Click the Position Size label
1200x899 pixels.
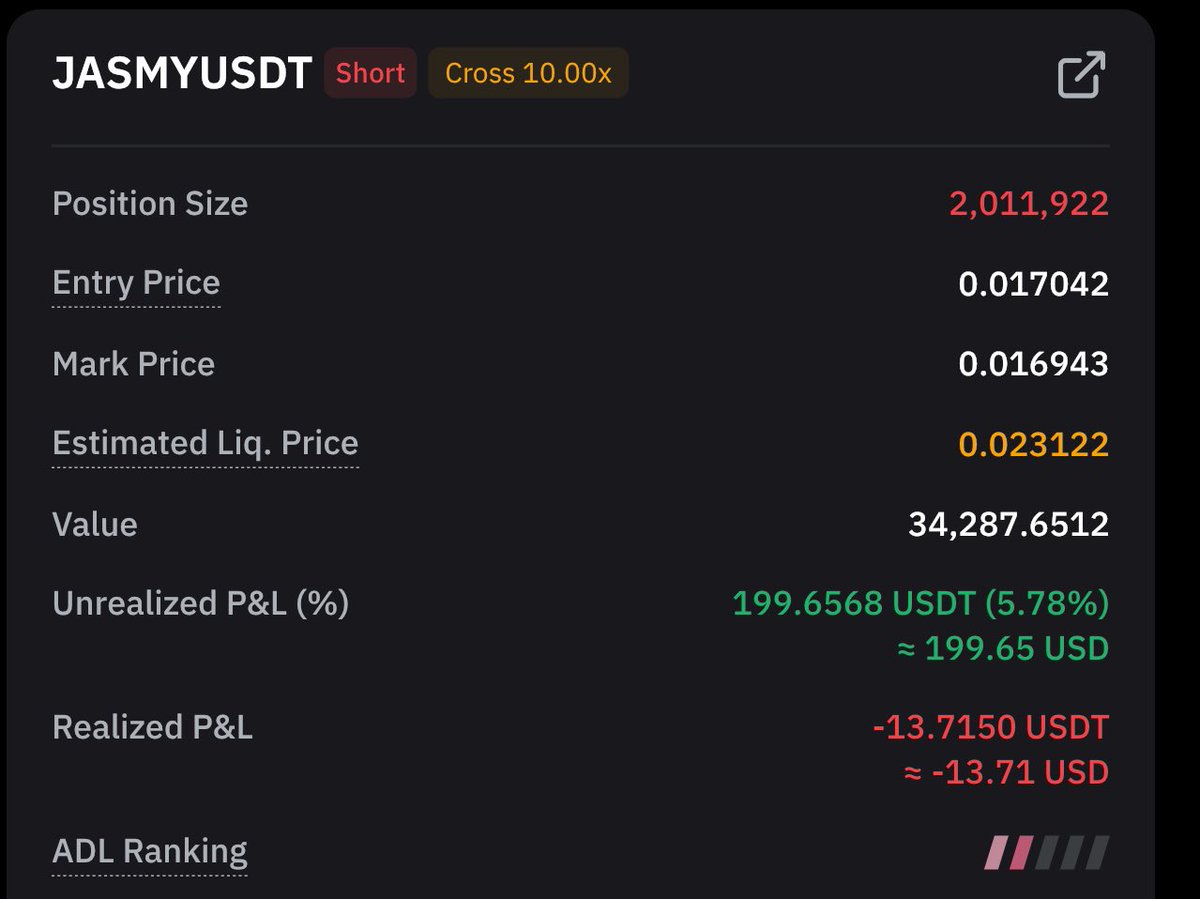coord(150,204)
